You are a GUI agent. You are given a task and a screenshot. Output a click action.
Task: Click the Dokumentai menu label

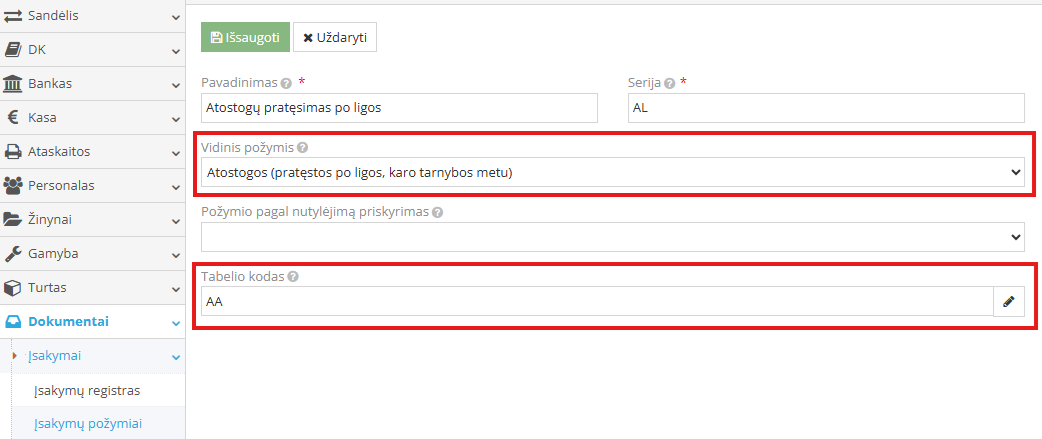click(x=68, y=322)
